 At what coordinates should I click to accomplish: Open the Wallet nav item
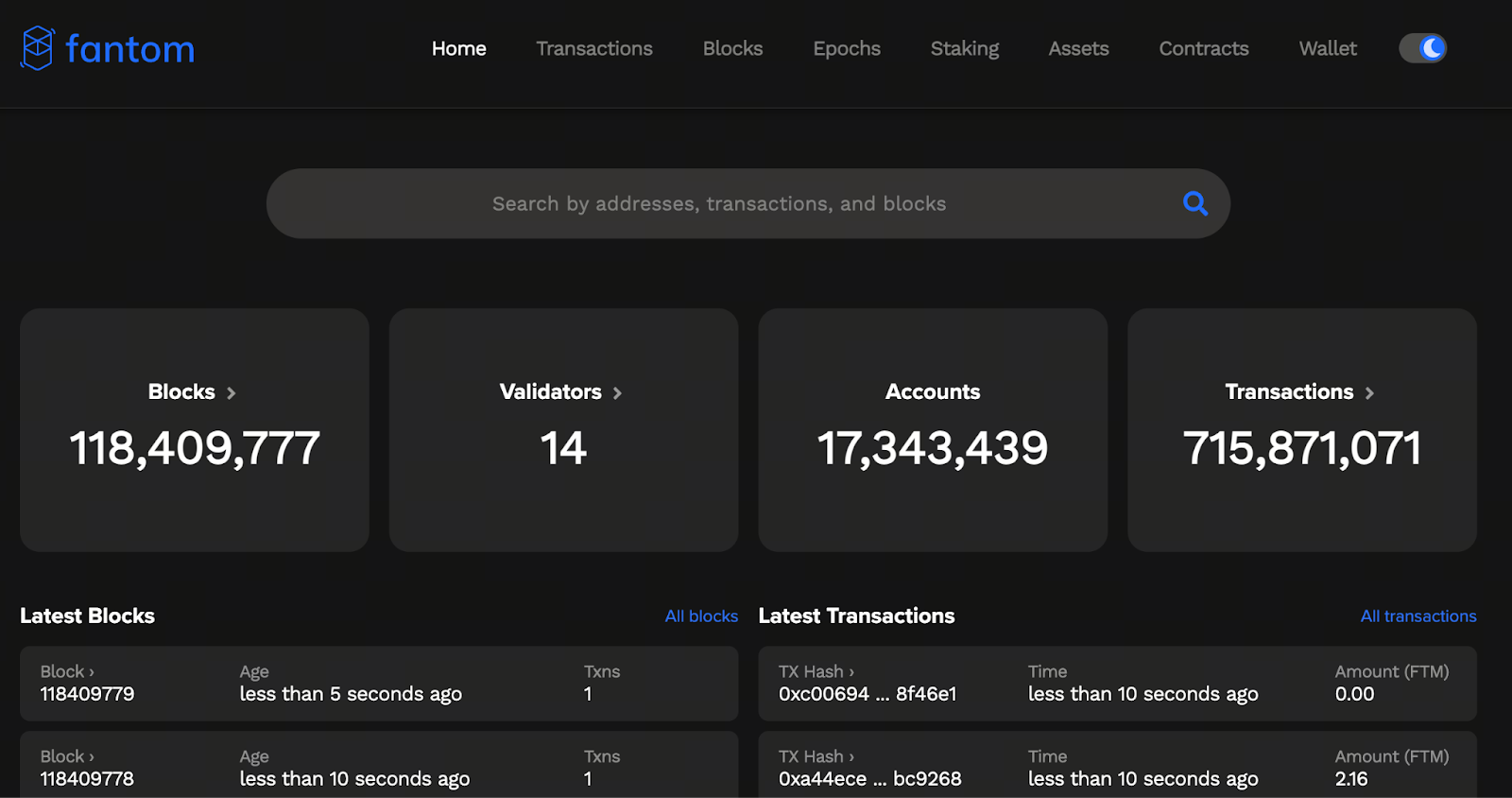pyautogui.click(x=1328, y=48)
